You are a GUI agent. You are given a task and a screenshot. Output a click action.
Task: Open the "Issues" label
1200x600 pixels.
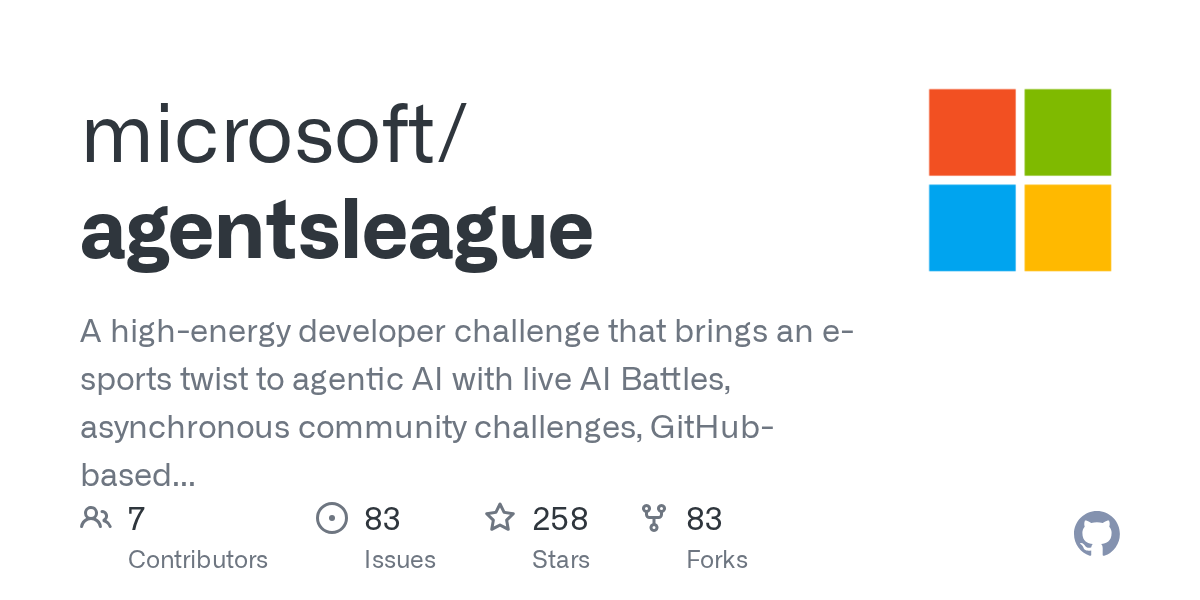coord(400,560)
